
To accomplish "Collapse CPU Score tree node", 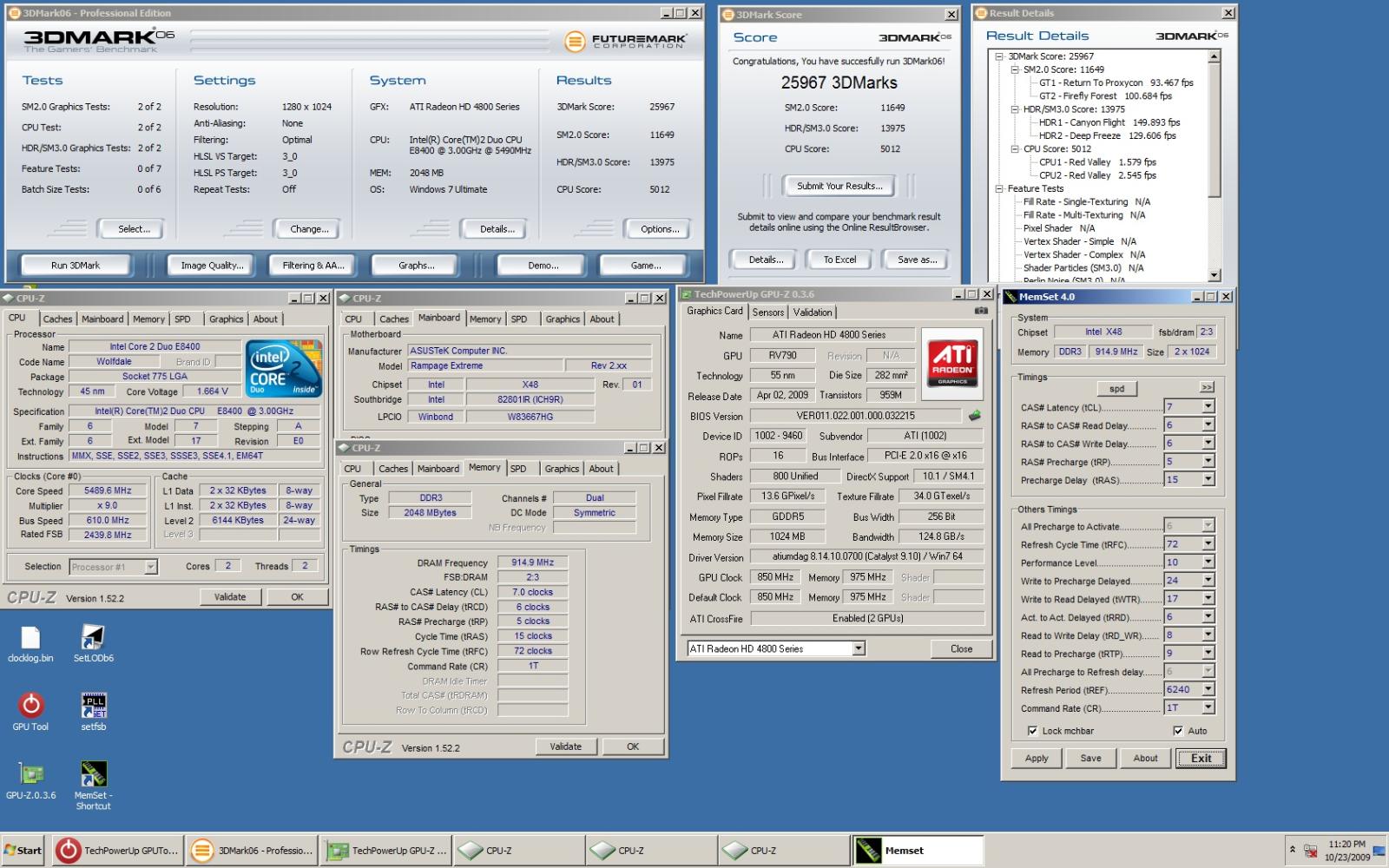I will pyautogui.click(x=1014, y=148).
